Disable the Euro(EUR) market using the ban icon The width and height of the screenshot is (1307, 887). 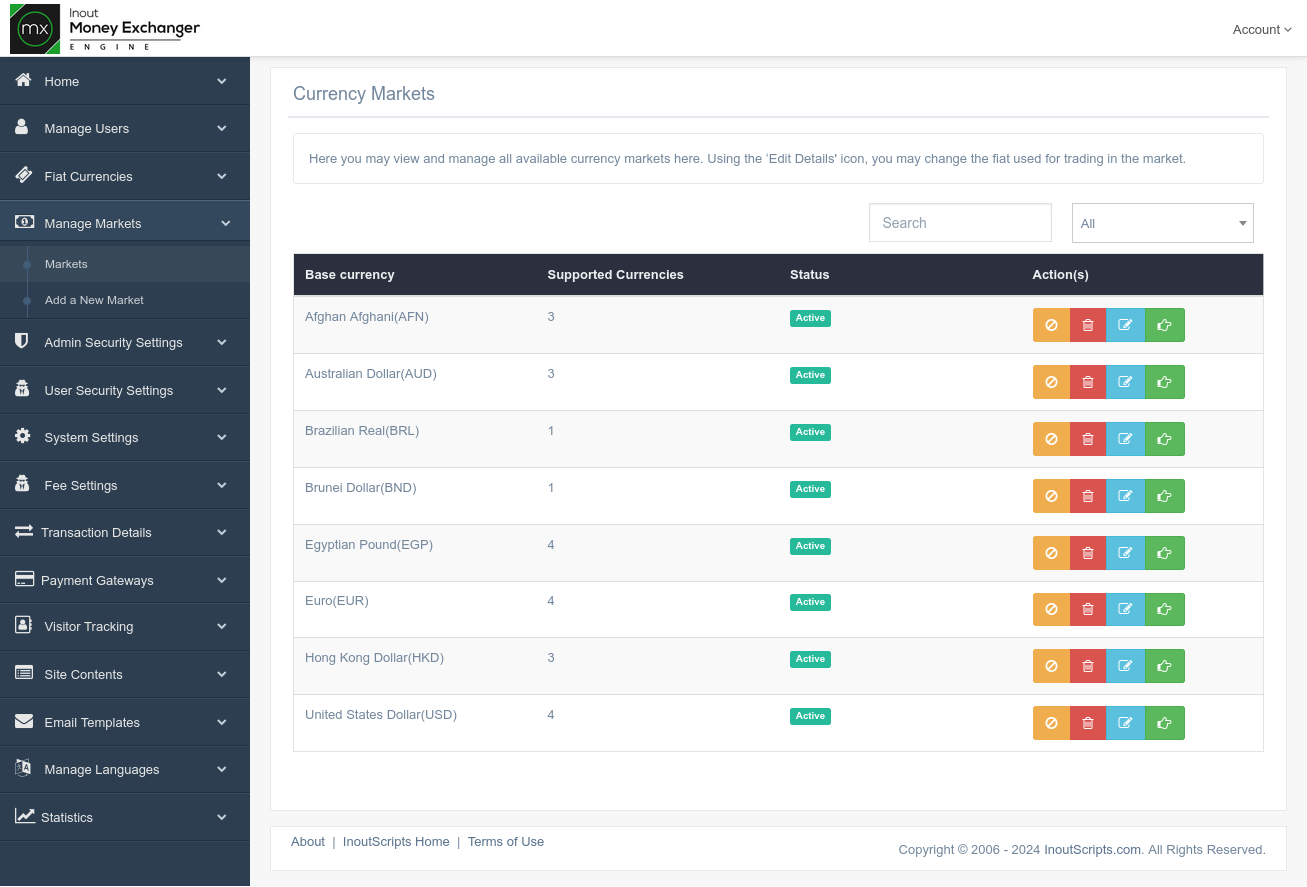1051,609
